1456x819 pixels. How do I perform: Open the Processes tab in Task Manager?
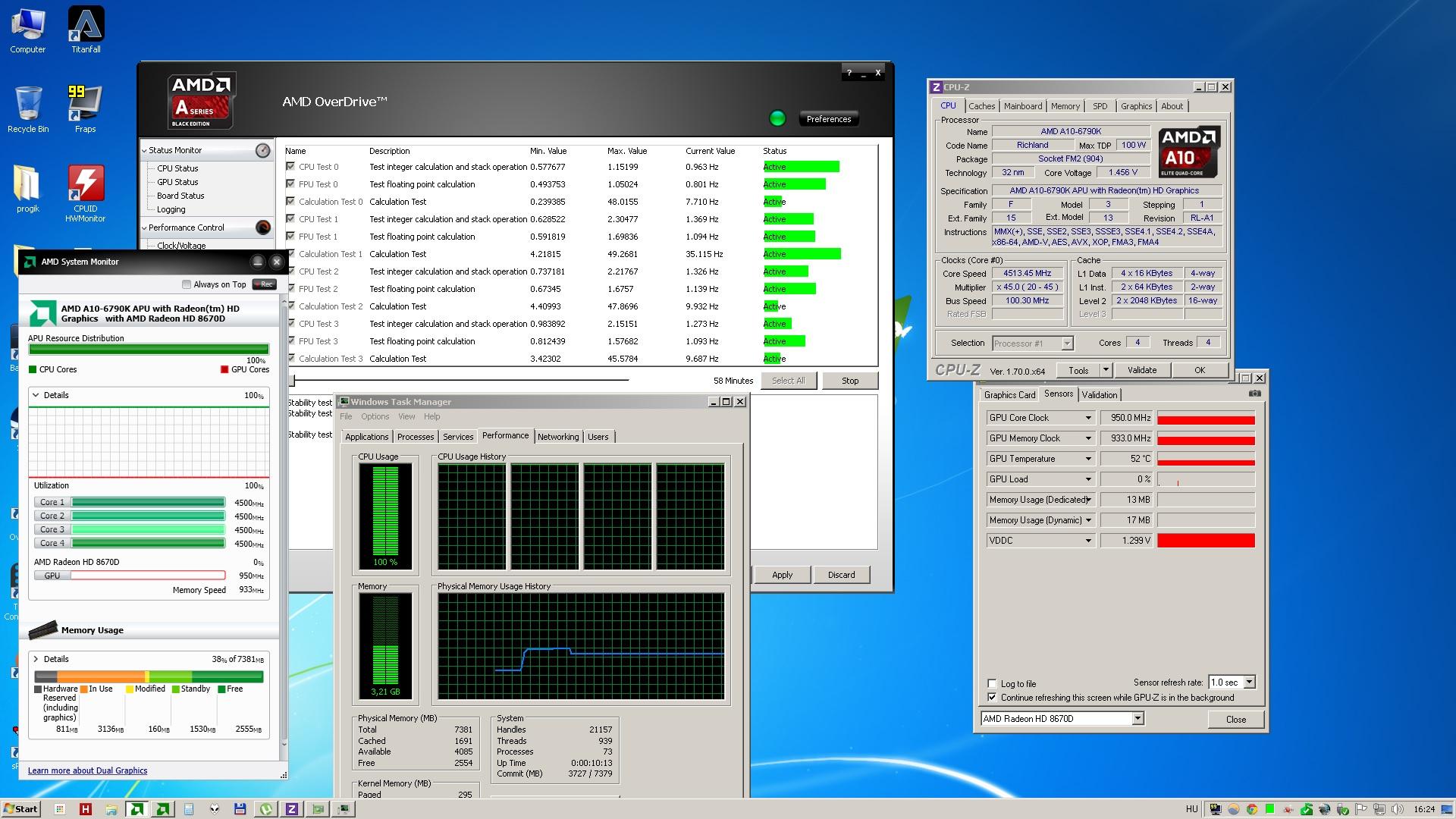[x=416, y=437]
